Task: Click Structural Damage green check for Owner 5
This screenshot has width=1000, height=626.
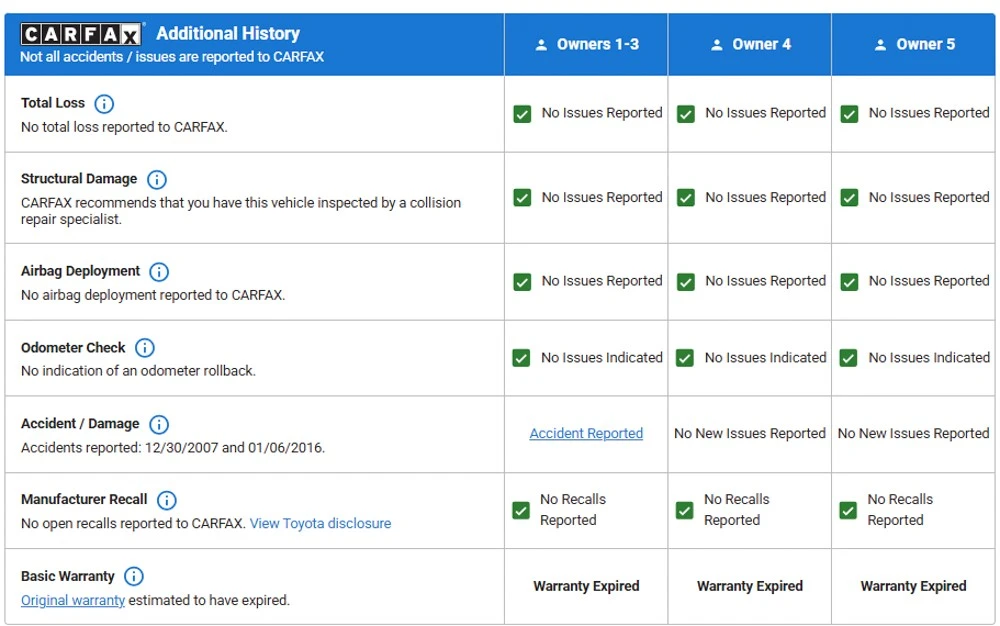Action: tap(849, 198)
